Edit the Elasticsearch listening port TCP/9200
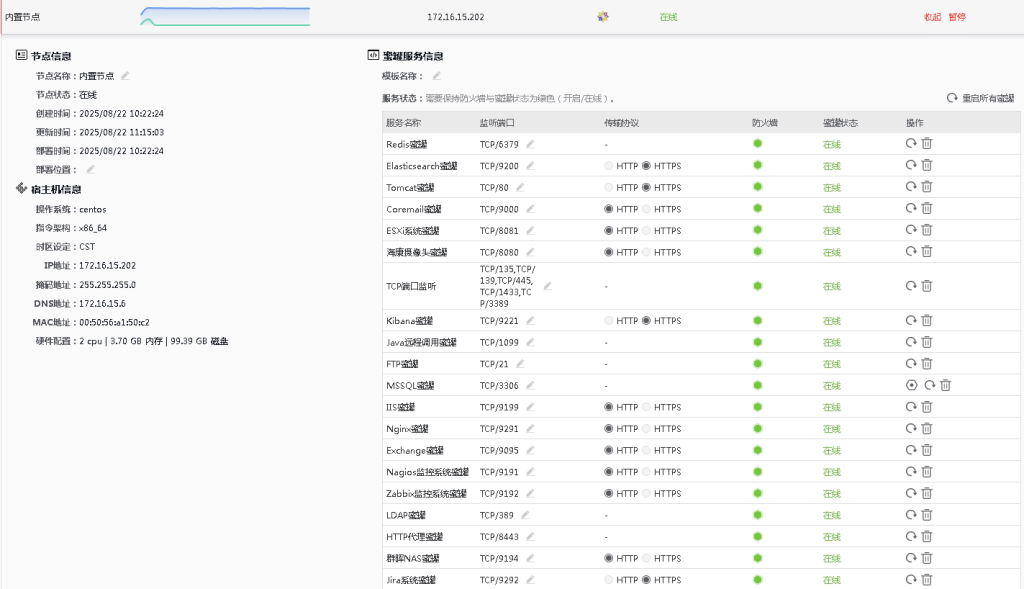This screenshot has height=589, width=1024. click(531, 166)
